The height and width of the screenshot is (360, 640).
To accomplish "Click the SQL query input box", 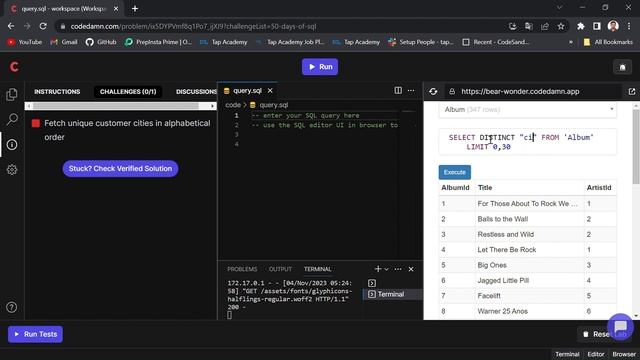I will tap(527, 142).
